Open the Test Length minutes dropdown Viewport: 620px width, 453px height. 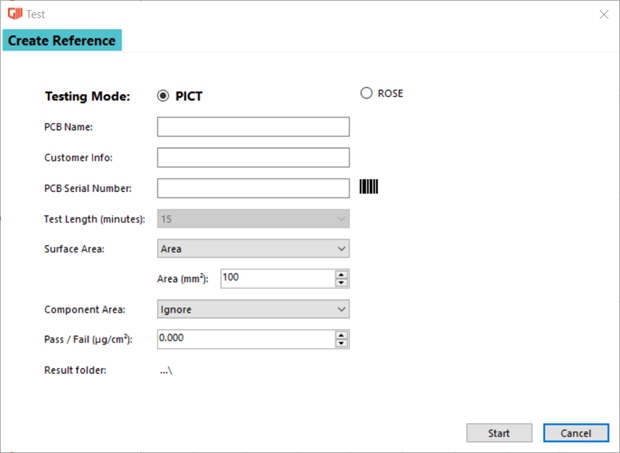(253, 218)
